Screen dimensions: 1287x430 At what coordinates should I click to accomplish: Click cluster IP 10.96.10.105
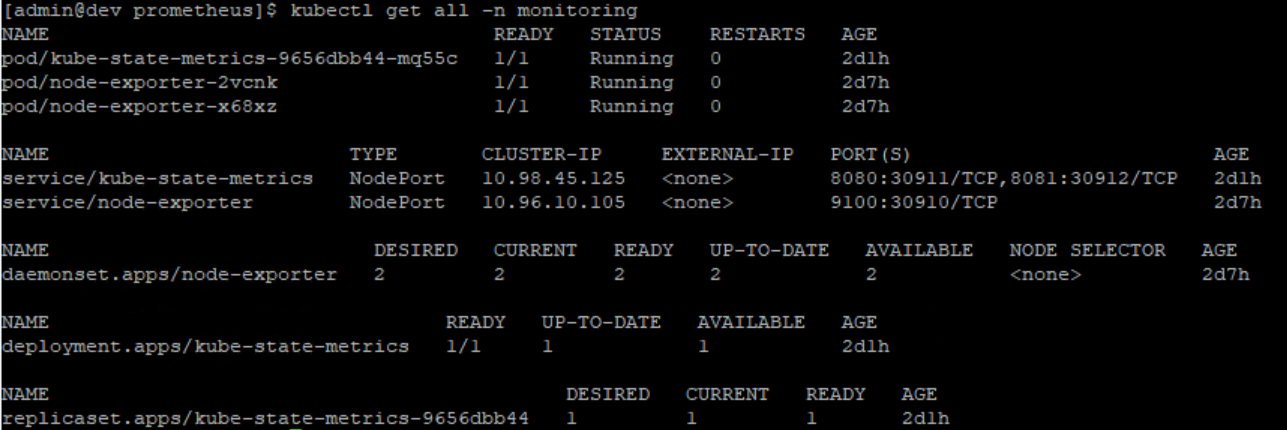point(553,202)
